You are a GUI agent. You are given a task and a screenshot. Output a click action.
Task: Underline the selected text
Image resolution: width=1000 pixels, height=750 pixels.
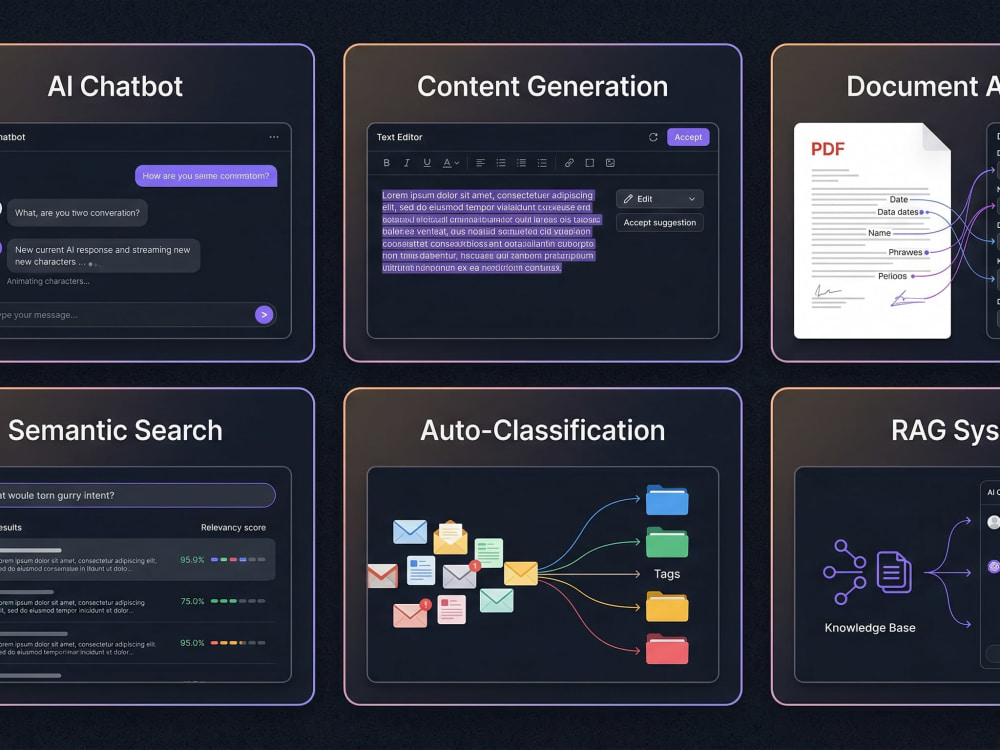427,163
